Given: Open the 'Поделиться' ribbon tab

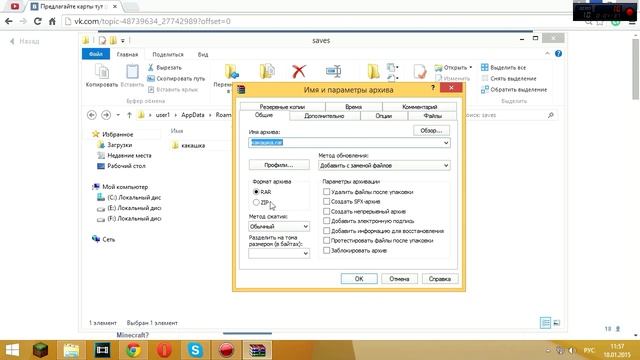Looking at the screenshot, I should (x=168, y=54).
